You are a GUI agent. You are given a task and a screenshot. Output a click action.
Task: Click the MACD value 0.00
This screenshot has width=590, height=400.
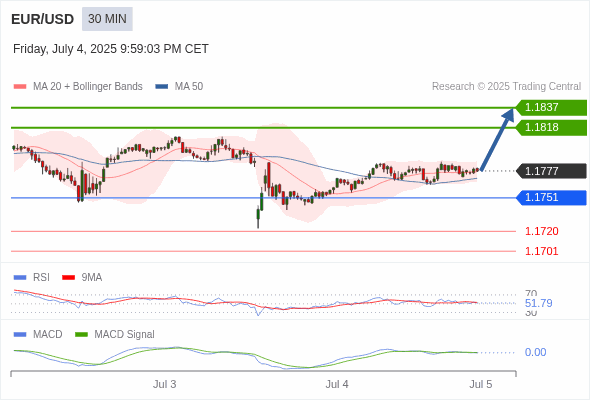(535, 353)
